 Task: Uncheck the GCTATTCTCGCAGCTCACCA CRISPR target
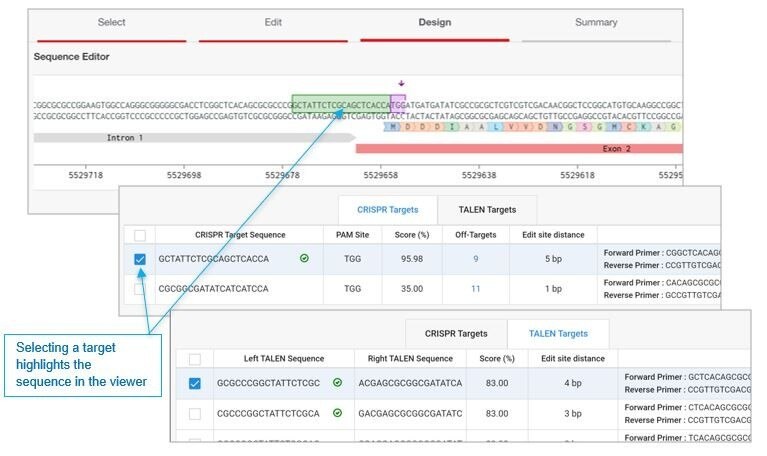[x=140, y=259]
